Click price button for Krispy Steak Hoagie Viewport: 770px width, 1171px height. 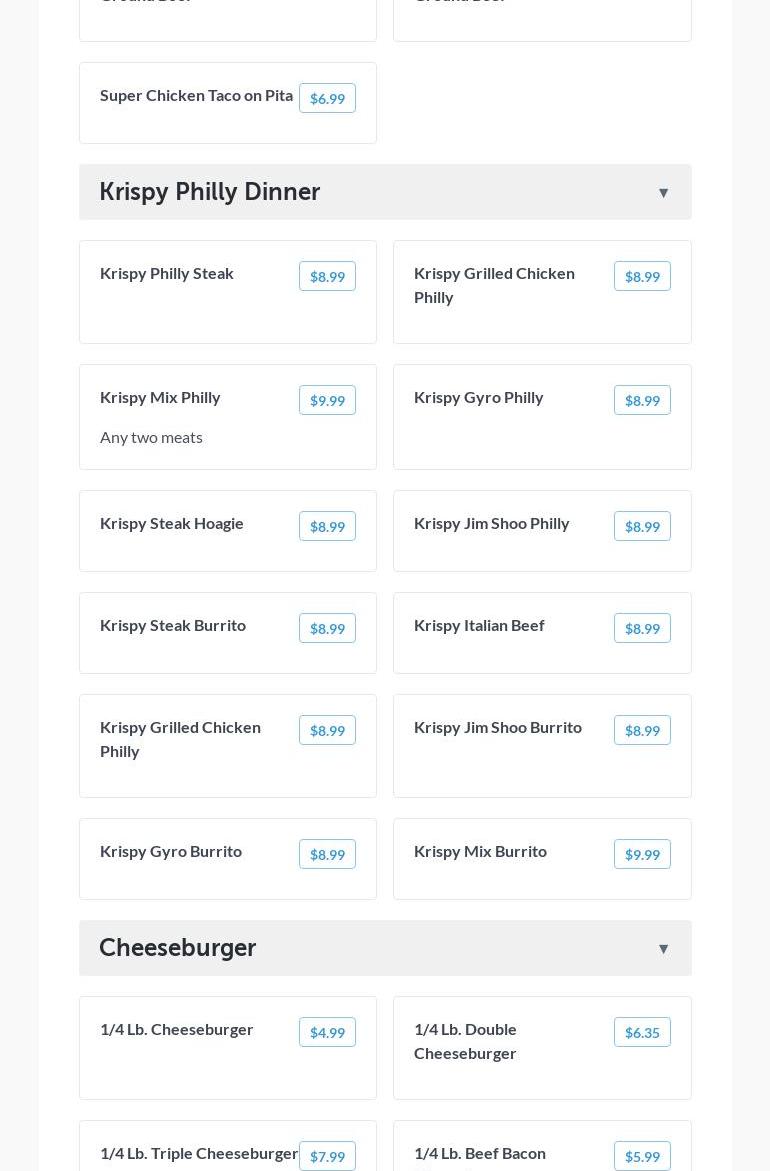coord(327,527)
